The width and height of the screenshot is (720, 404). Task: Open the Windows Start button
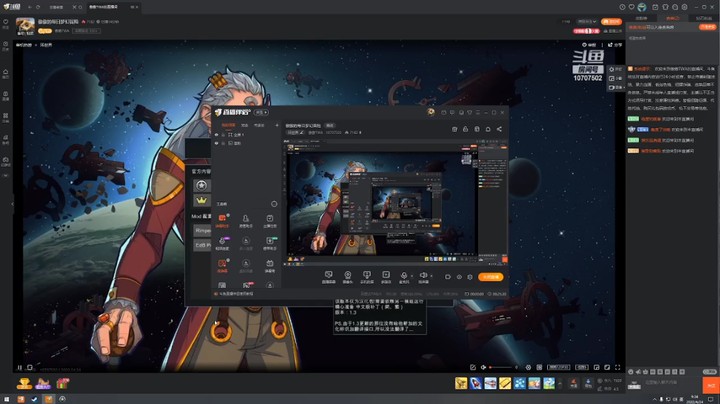click(x=6, y=399)
